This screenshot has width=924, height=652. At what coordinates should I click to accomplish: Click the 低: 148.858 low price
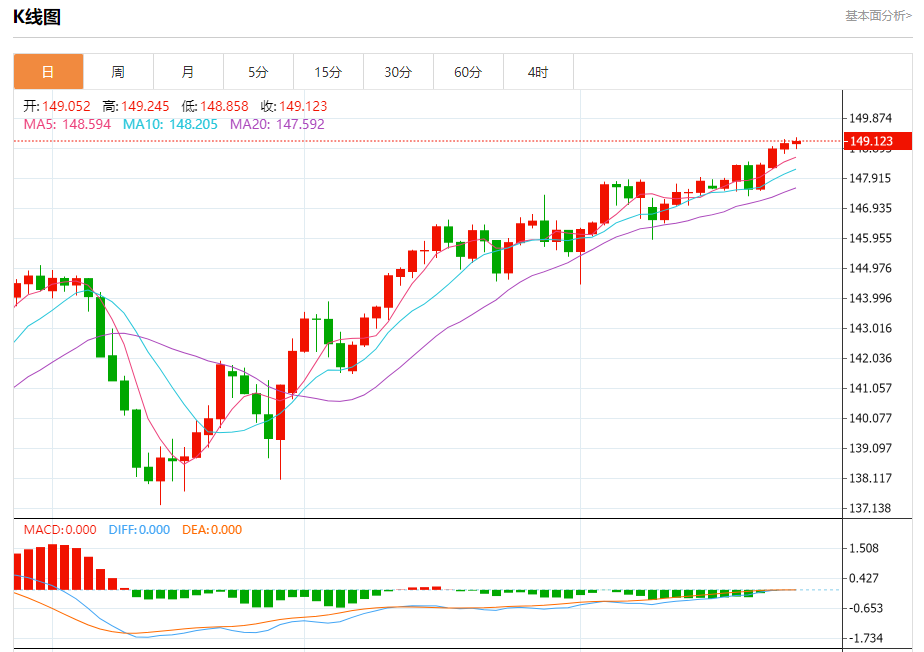(214, 106)
